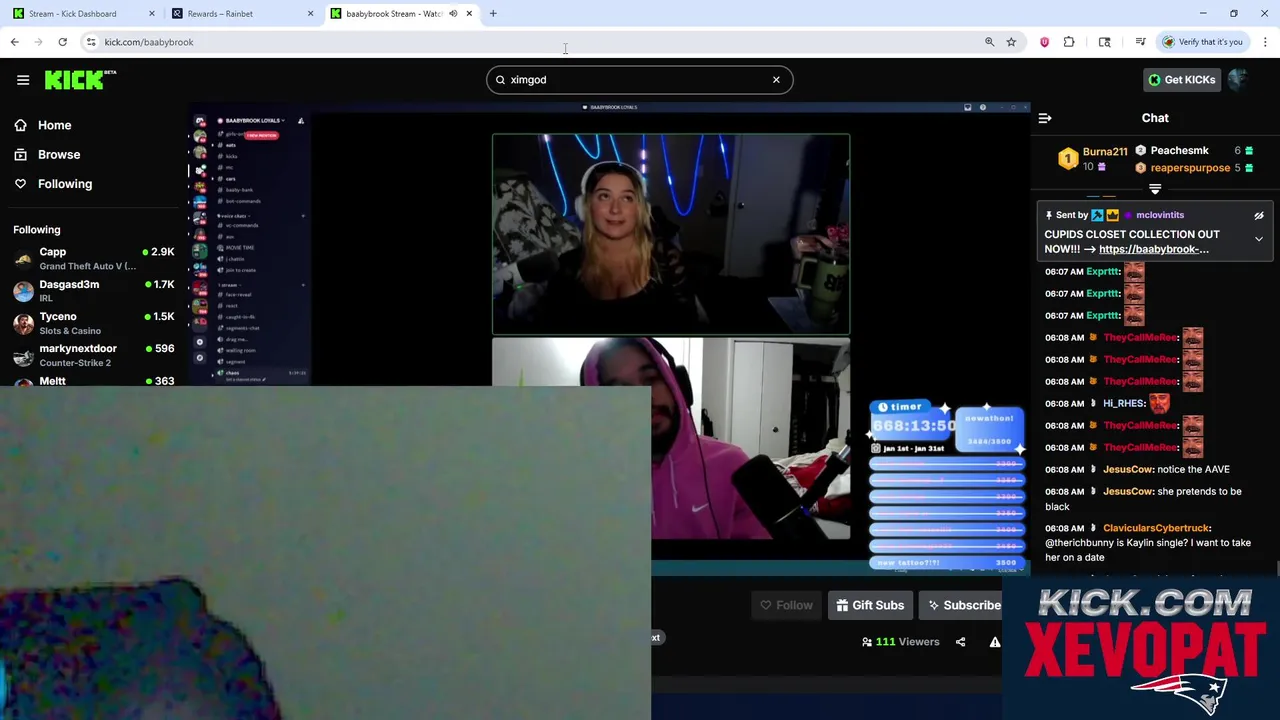Click JesusCow username on AAVE message
The height and width of the screenshot is (720, 1280).
(1129, 470)
